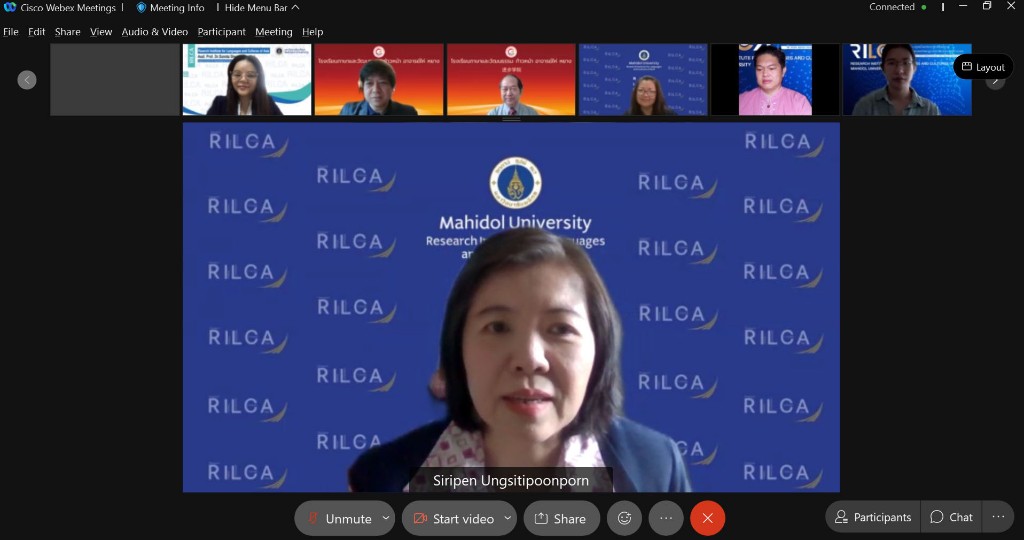Viewport: 1024px width, 540px height.
Task: Open the File menu
Action: [x=10, y=31]
